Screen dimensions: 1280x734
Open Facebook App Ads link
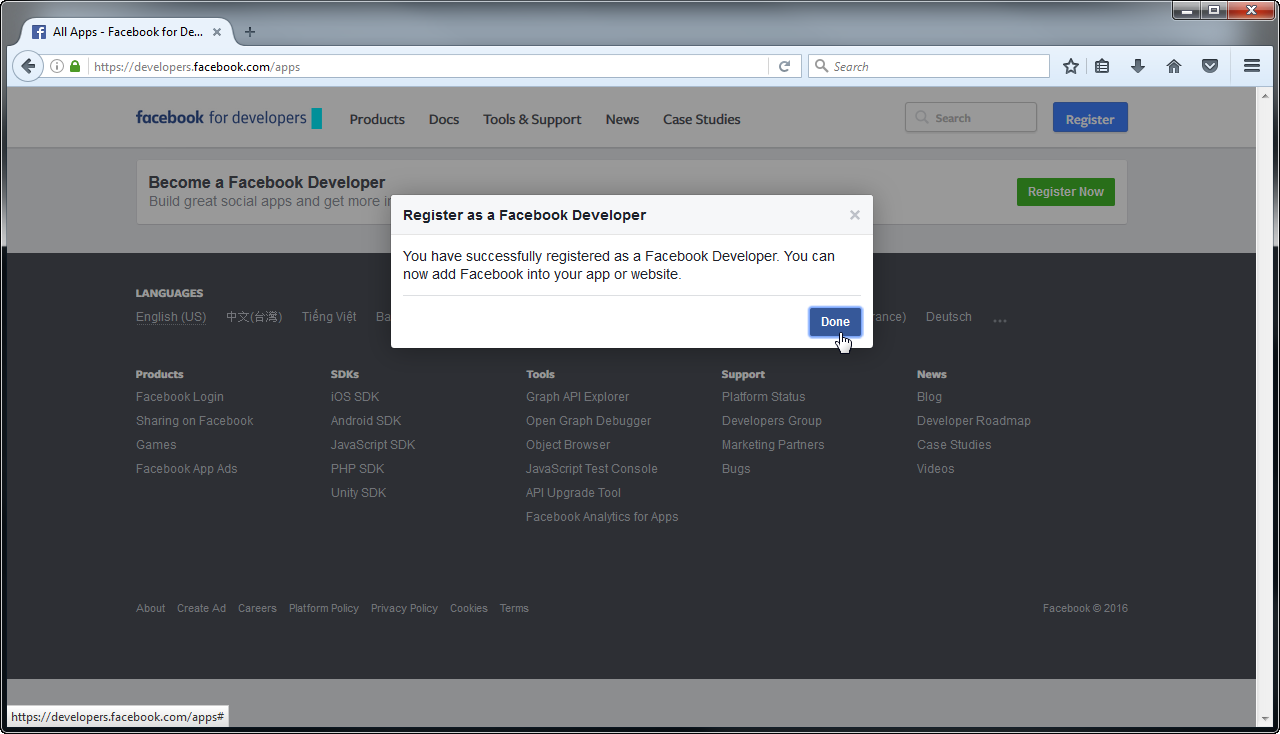pos(187,469)
